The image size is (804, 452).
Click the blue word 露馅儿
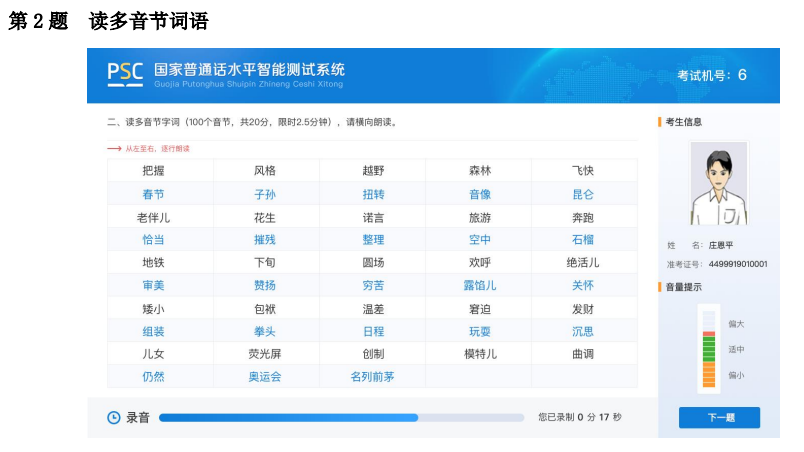(480, 285)
